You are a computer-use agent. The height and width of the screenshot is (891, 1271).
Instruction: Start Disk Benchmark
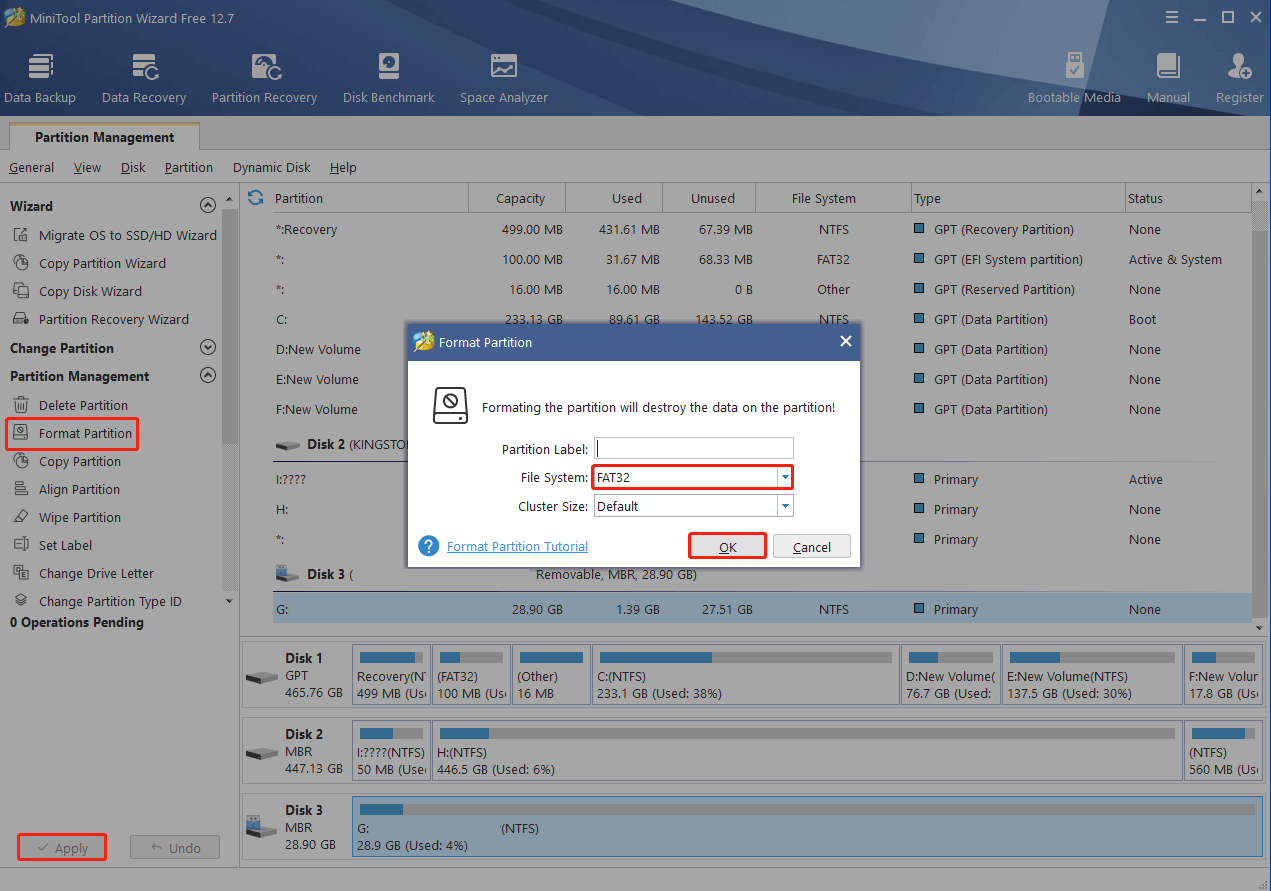point(388,79)
